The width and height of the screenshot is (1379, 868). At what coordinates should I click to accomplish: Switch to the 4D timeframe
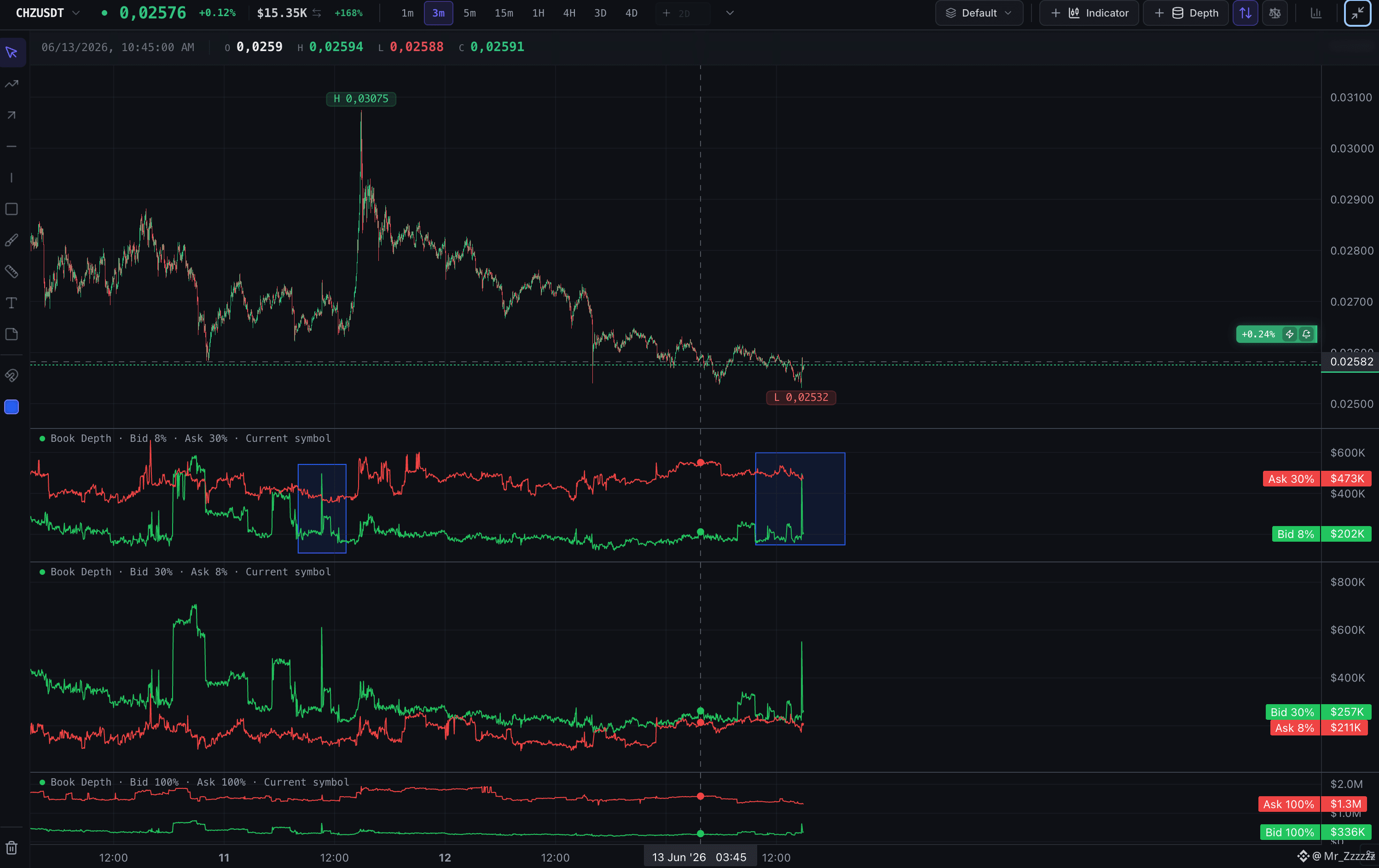[631, 12]
